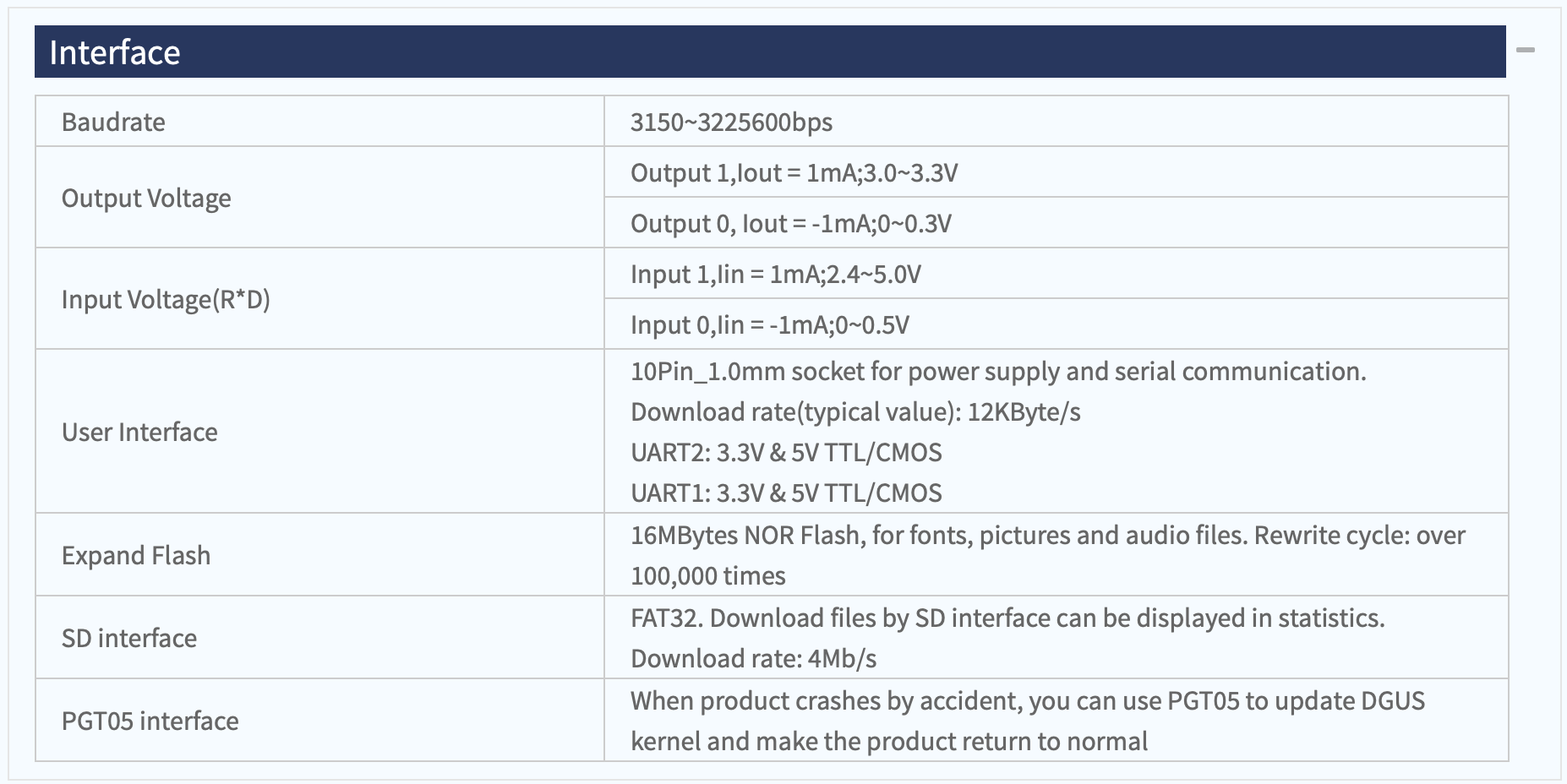The height and width of the screenshot is (784, 1567).
Task: Click the 10Pin_1.0mm socket description line
Action: 997,371
